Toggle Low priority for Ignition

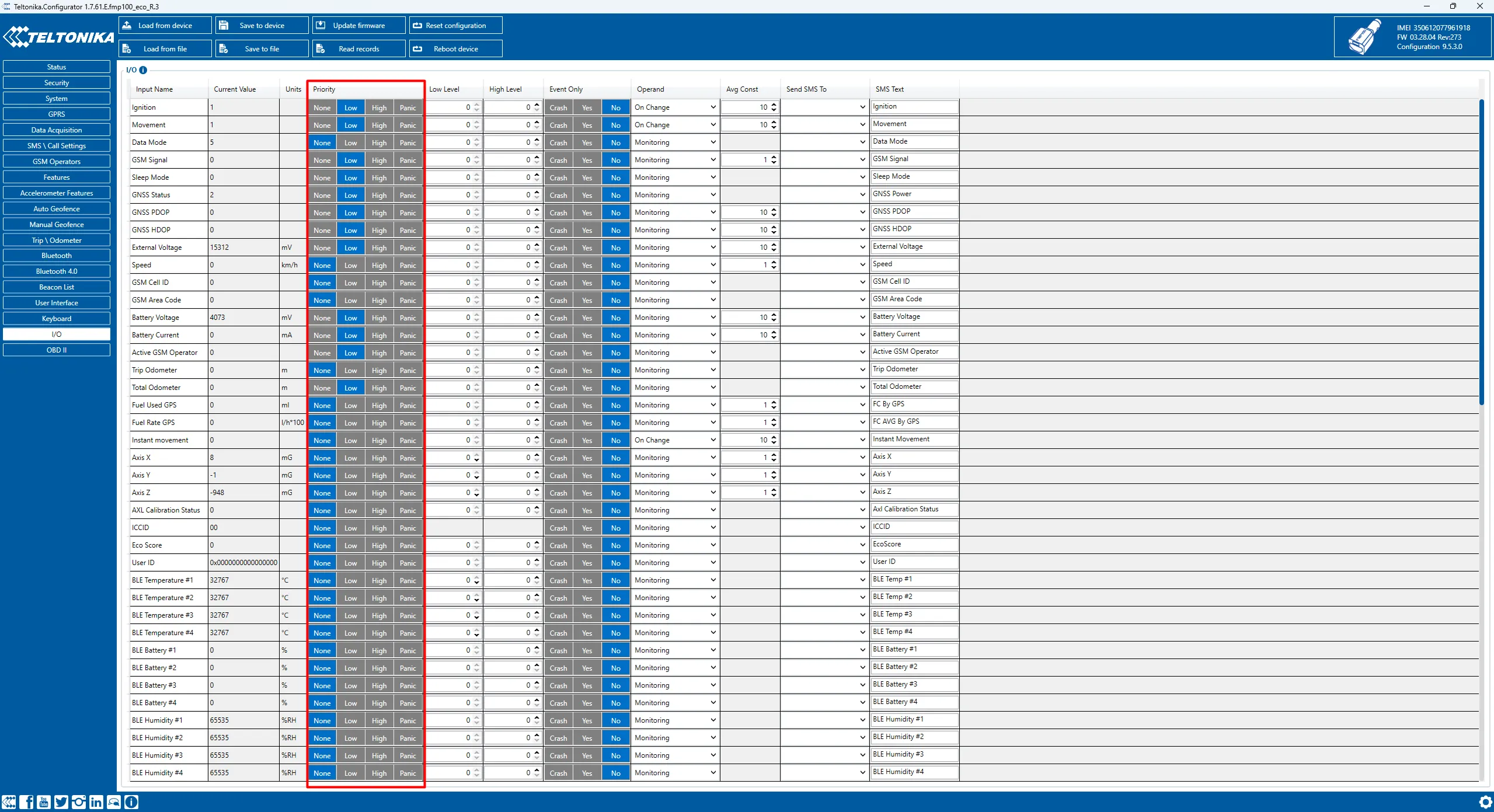[x=350, y=107]
